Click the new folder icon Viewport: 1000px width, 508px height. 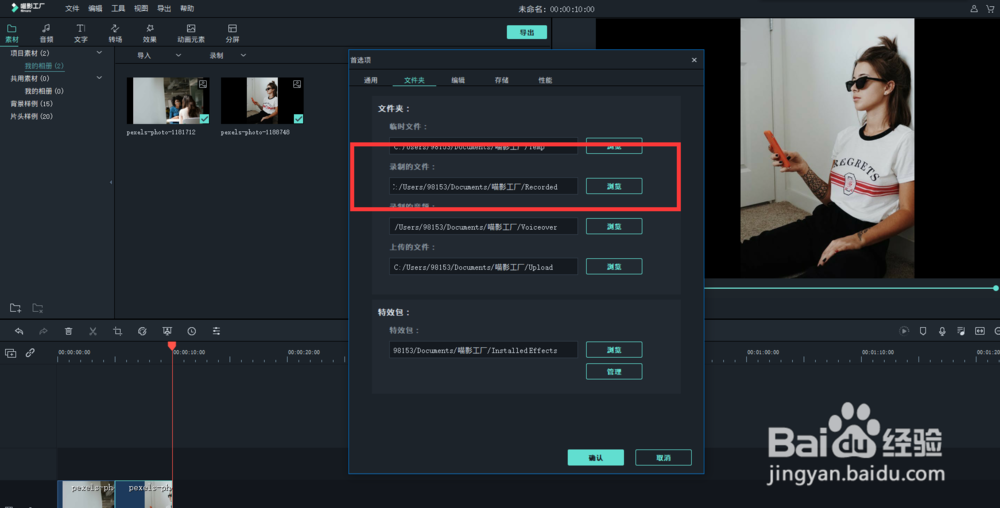pyautogui.click(x=15, y=308)
